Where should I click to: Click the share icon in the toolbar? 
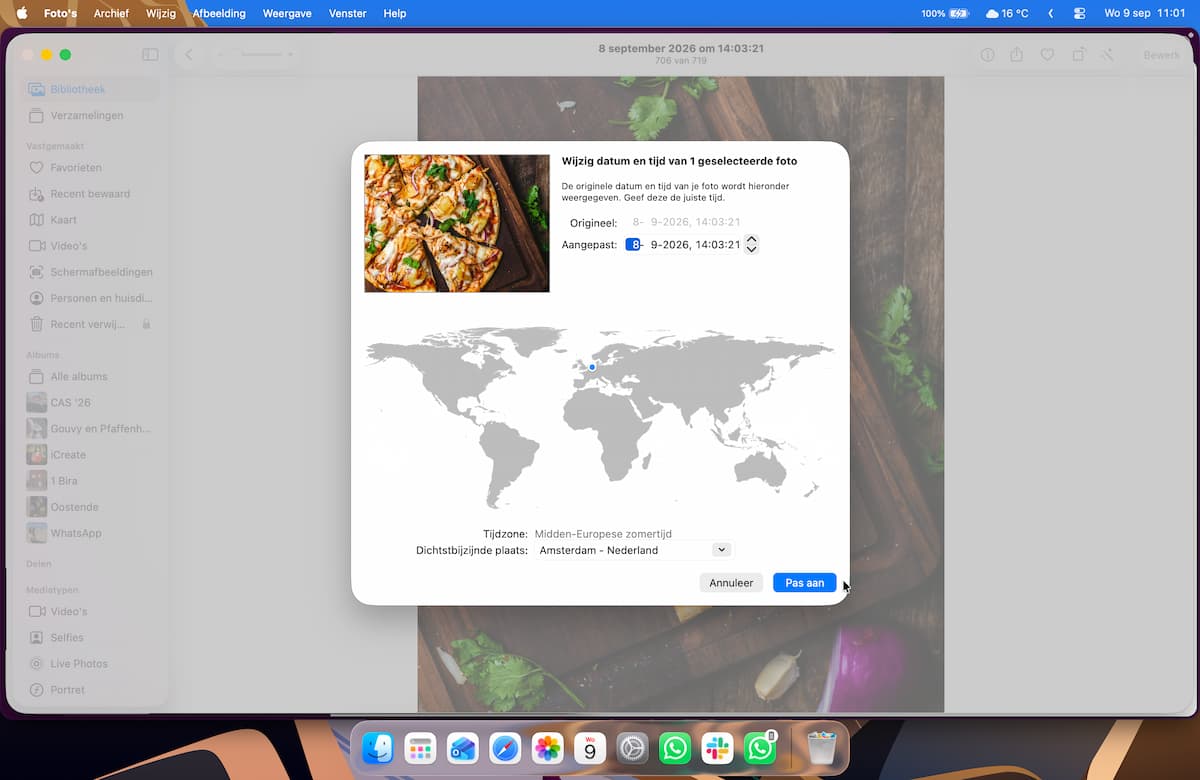point(1017,55)
